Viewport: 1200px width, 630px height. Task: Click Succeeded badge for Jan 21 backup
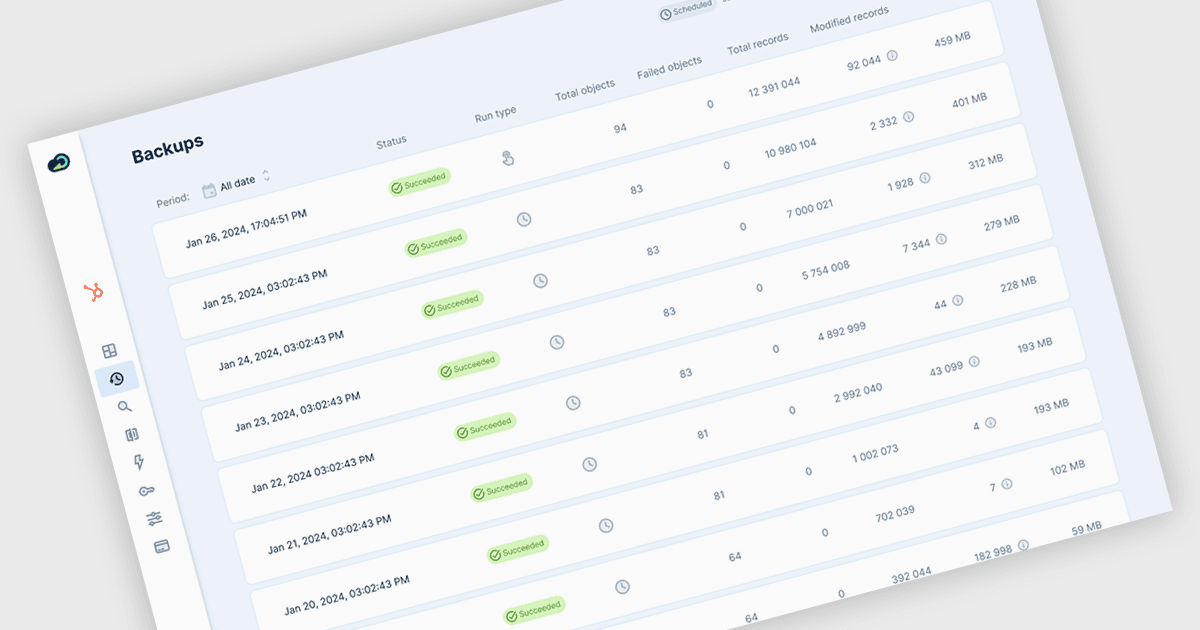point(501,487)
